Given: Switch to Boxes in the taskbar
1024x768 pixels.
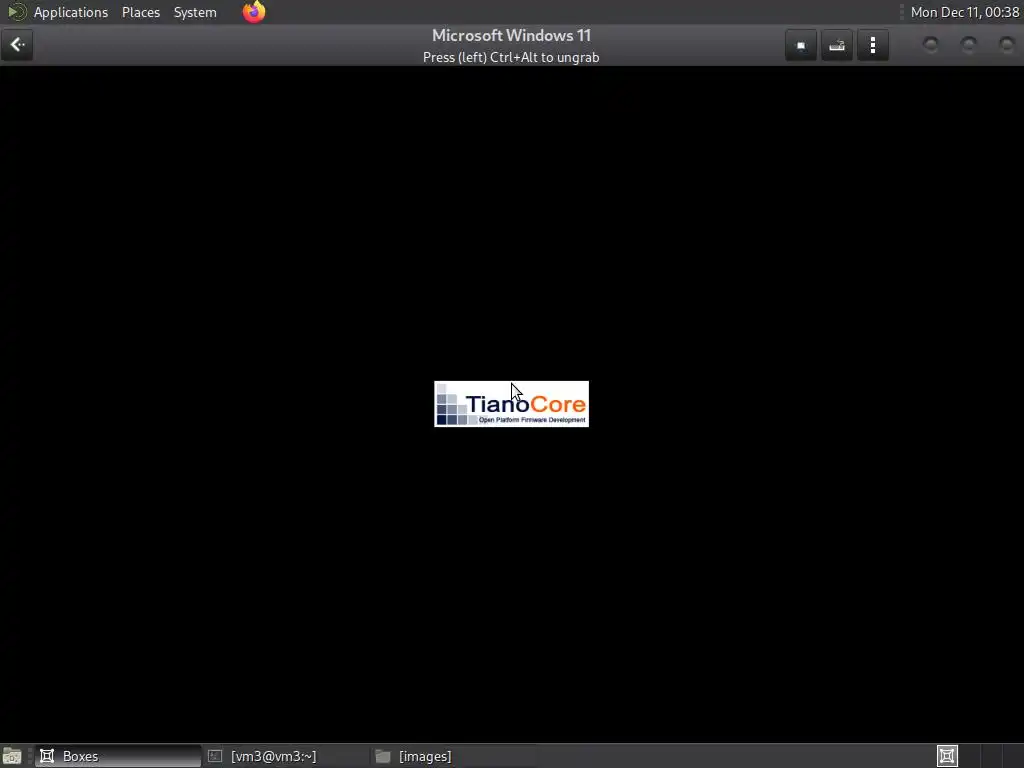Looking at the screenshot, I should pyautogui.click(x=118, y=756).
